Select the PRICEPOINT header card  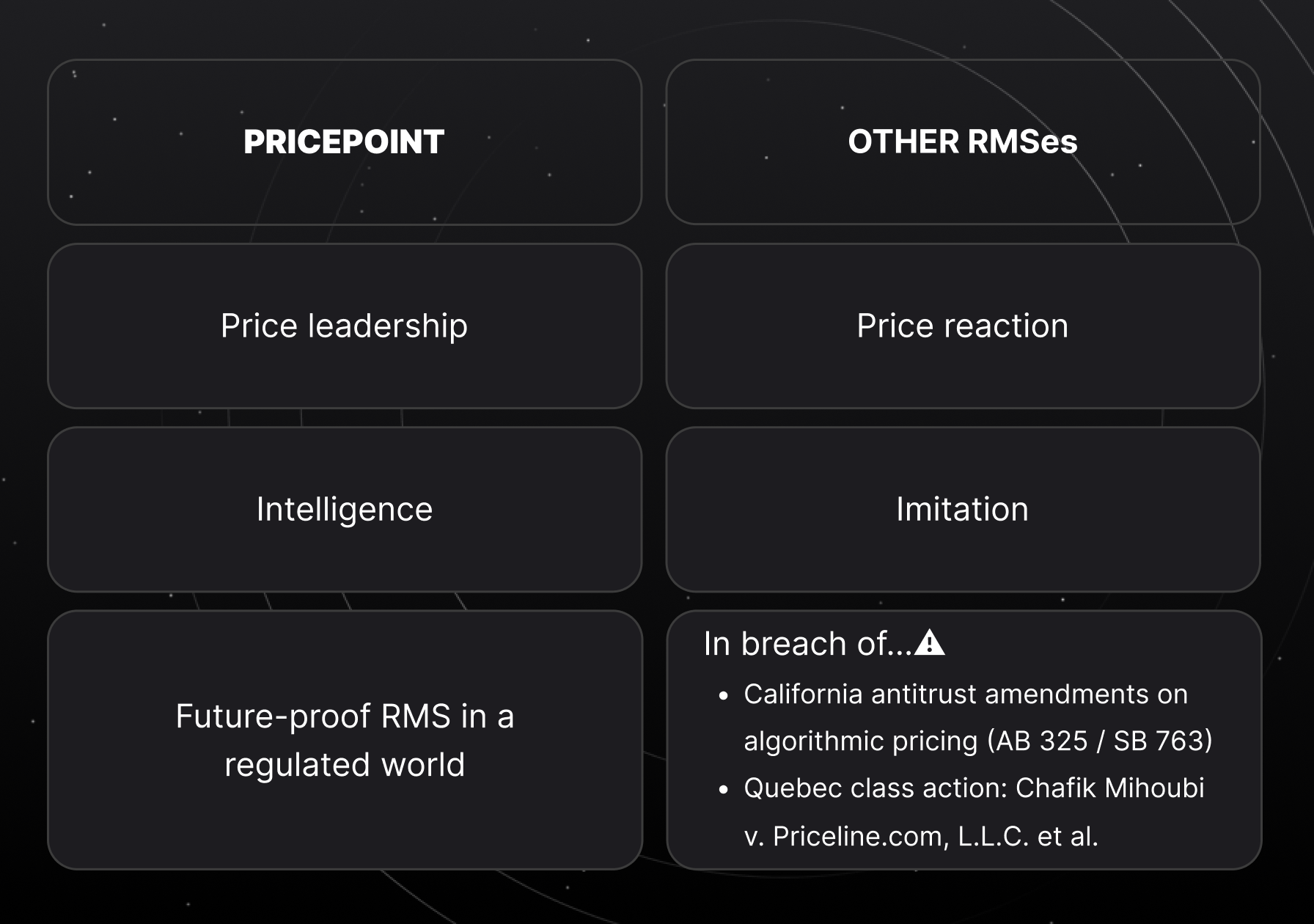(345, 142)
